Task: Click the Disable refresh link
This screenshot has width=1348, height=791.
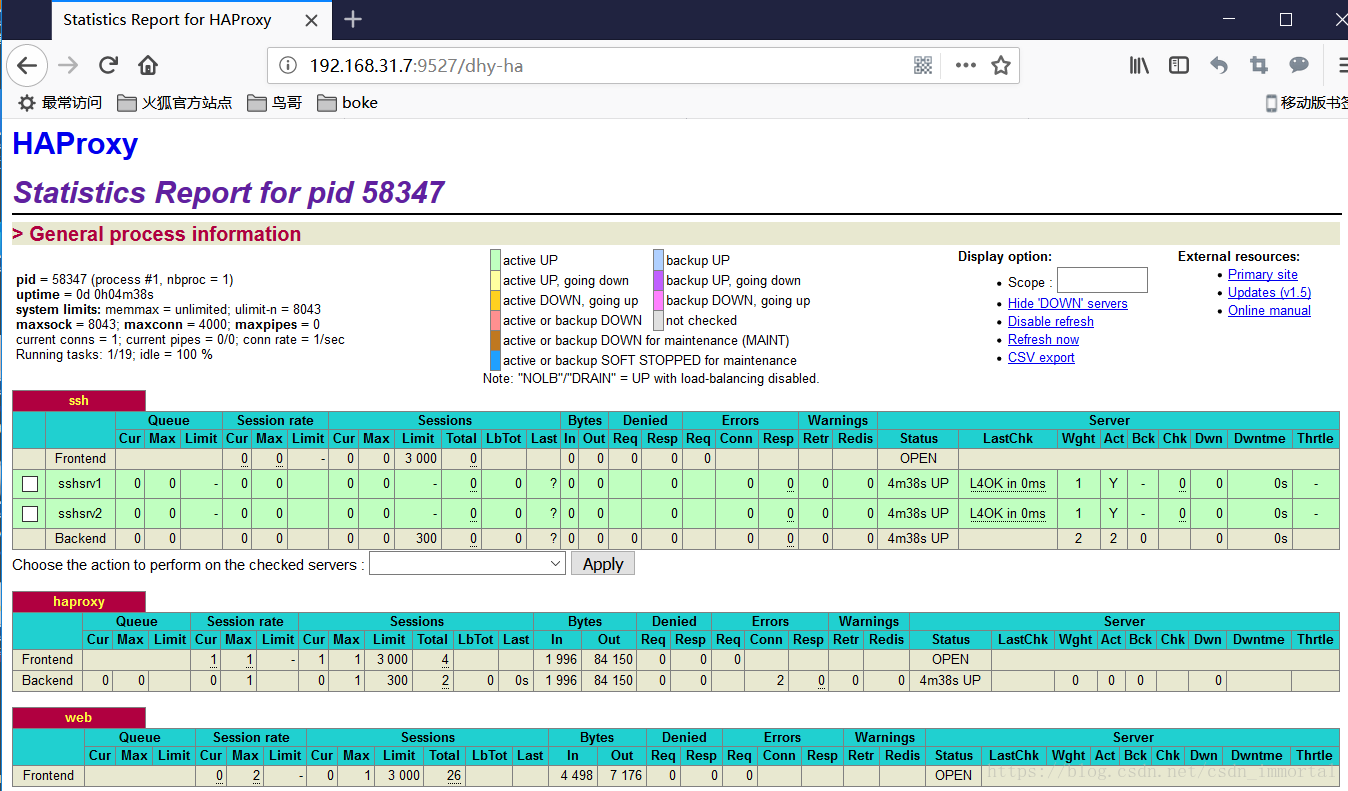Action: [x=1050, y=322]
